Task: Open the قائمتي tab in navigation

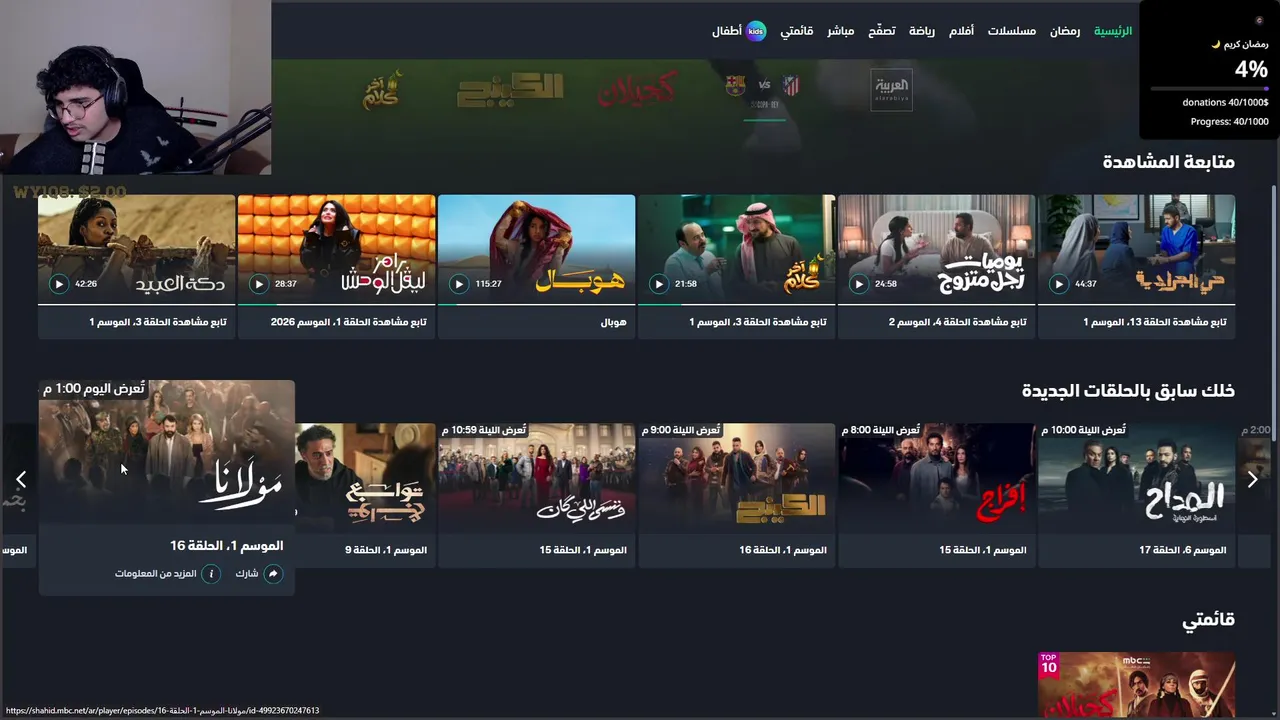Action: (x=797, y=31)
